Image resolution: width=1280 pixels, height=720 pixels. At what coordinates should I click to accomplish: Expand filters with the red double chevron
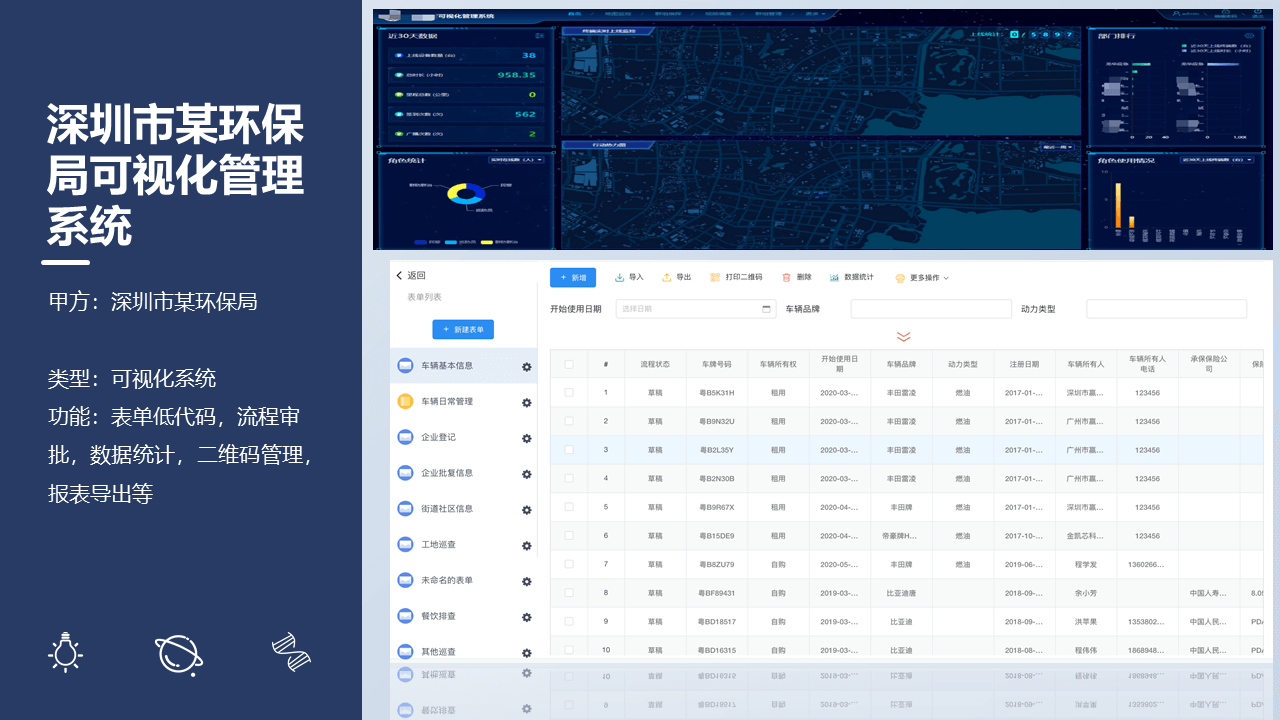904,337
